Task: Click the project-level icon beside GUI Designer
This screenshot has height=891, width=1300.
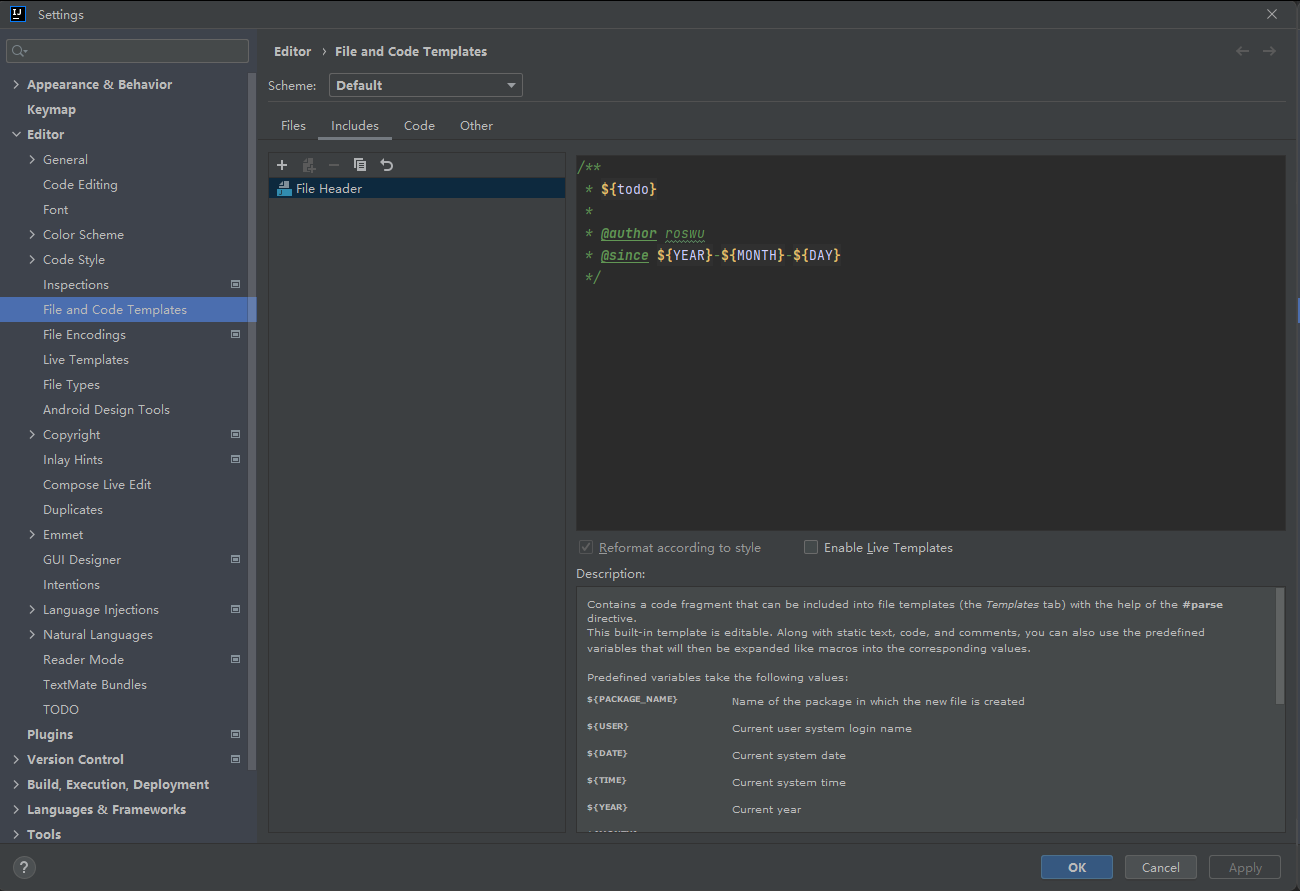Action: (236, 559)
